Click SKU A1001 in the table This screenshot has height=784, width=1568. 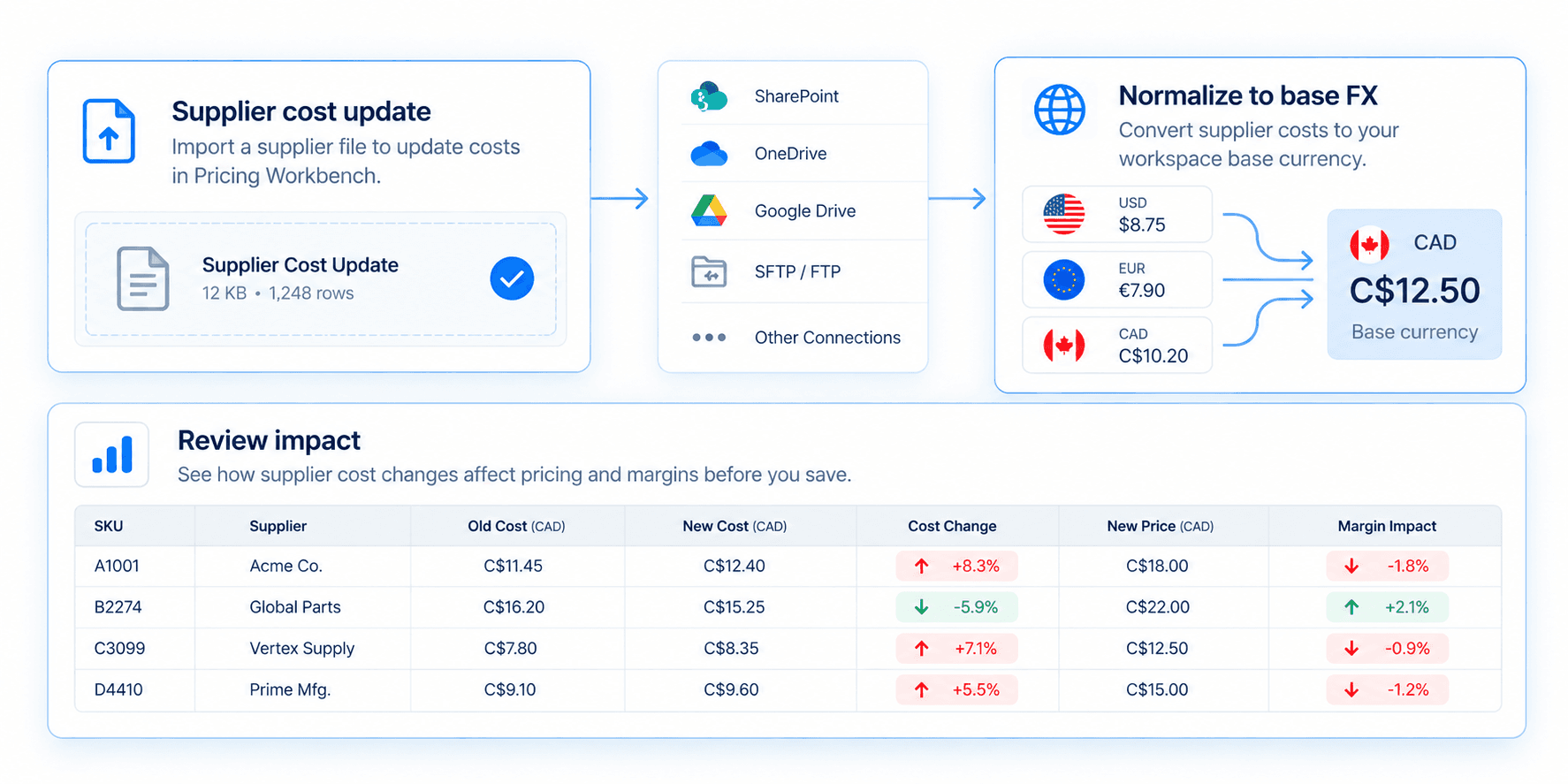(117, 566)
